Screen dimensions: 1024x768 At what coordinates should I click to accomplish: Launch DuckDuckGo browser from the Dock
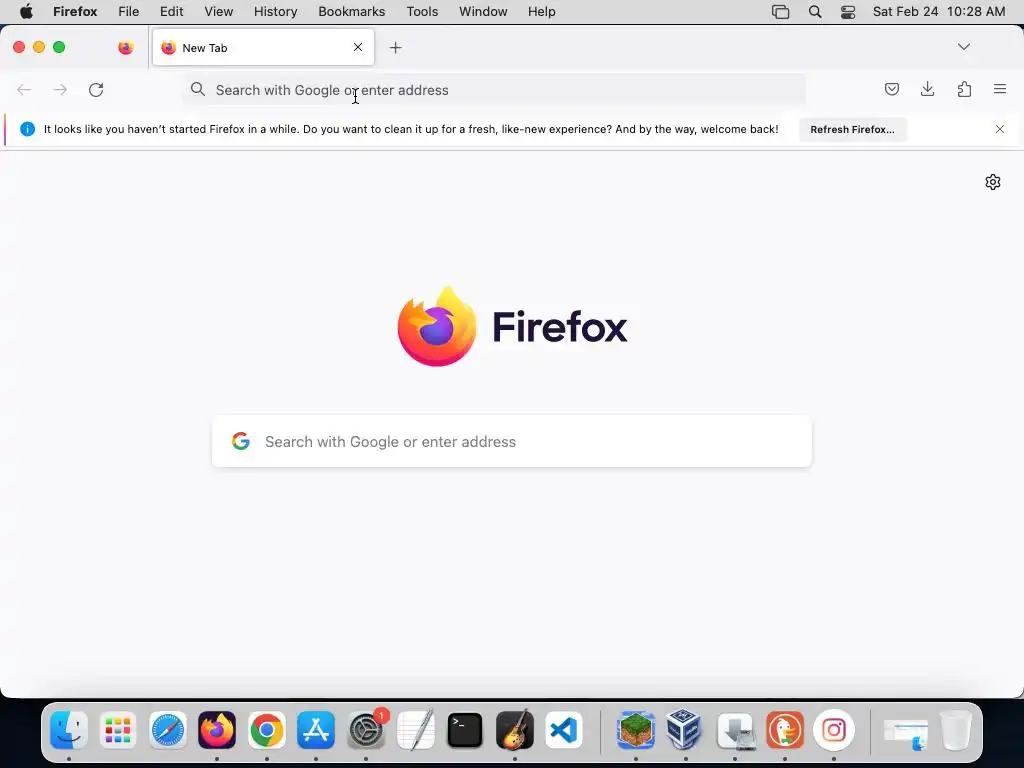[x=785, y=729]
